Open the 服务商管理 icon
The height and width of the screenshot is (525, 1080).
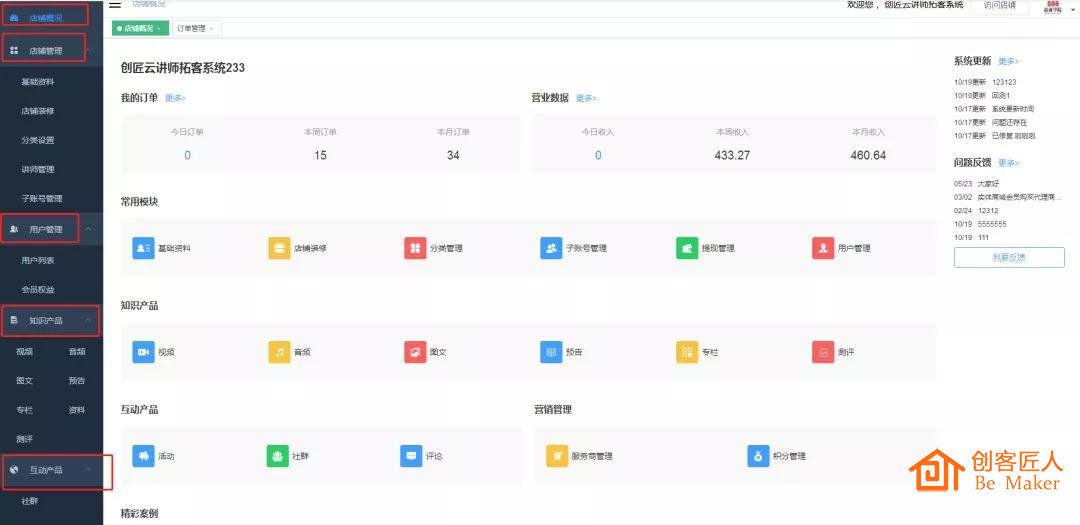coord(557,456)
